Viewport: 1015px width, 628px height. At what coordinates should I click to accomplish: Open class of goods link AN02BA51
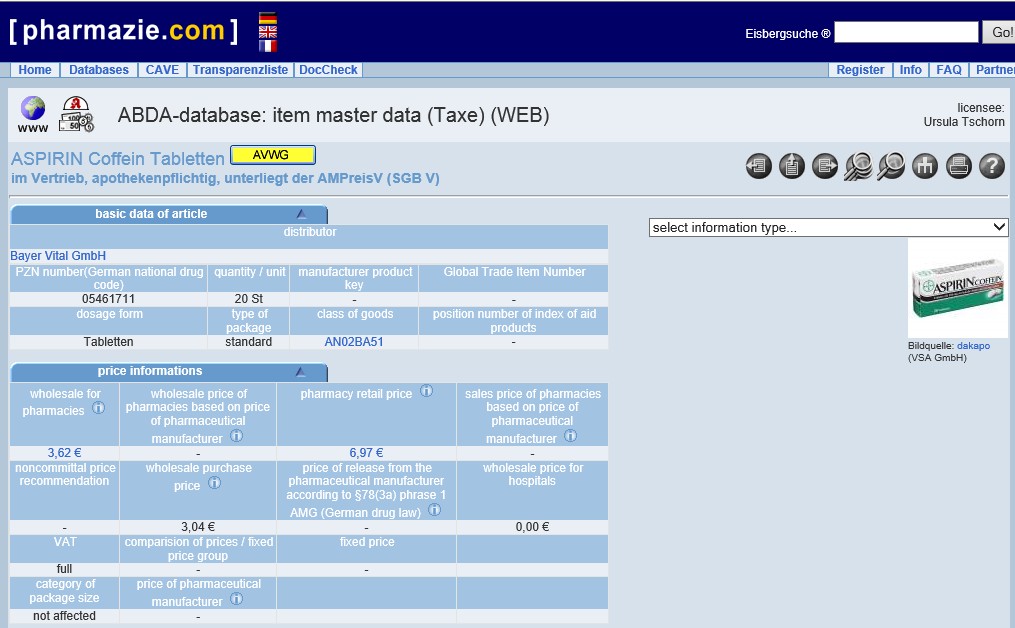pos(353,342)
